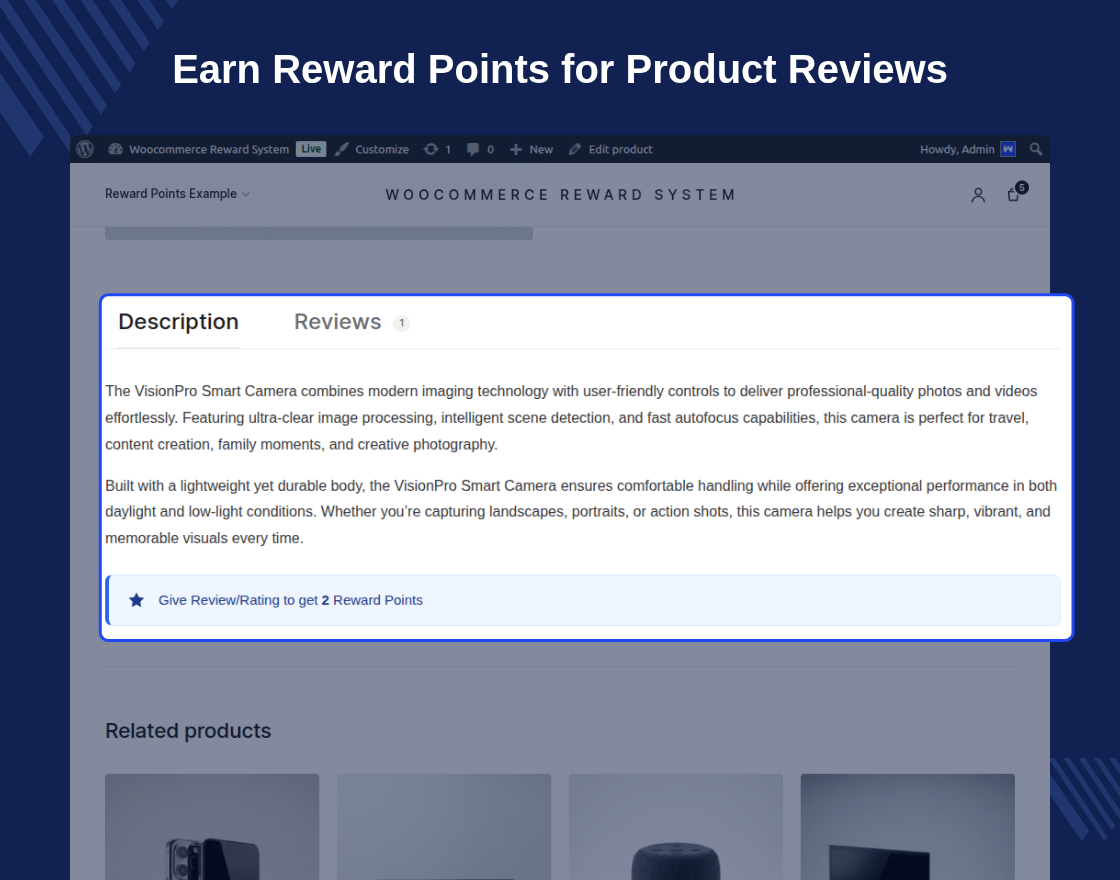Open the New content menu
Image resolution: width=1120 pixels, height=880 pixels.
[x=531, y=149]
